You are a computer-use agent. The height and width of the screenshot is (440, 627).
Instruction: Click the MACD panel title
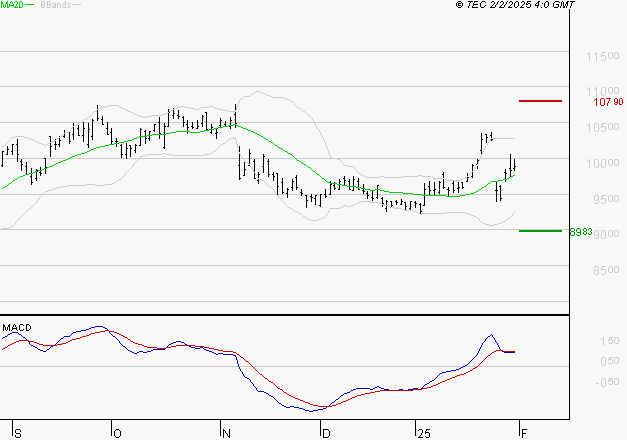[17, 328]
